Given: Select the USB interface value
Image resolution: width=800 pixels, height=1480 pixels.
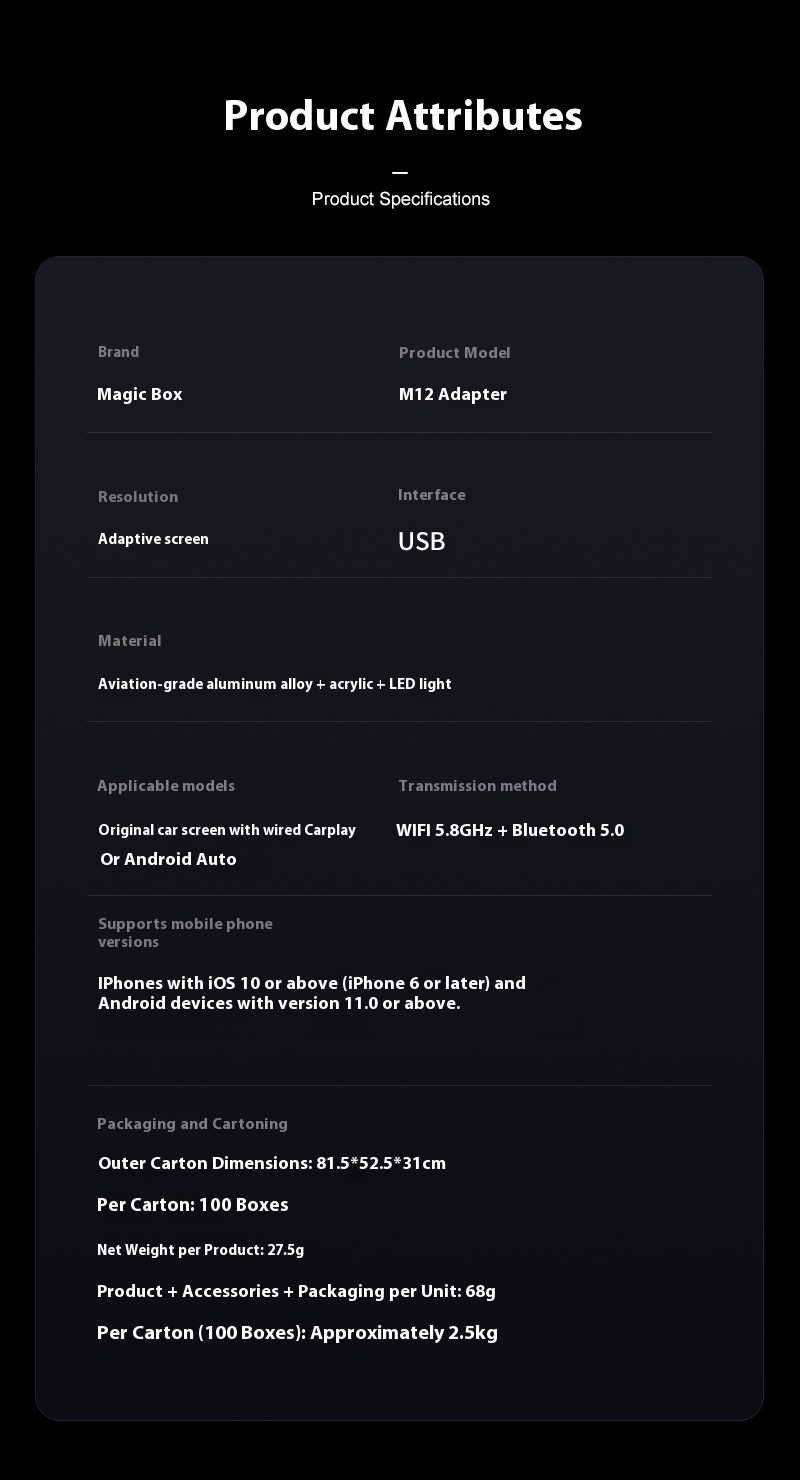Looking at the screenshot, I should pos(421,541).
